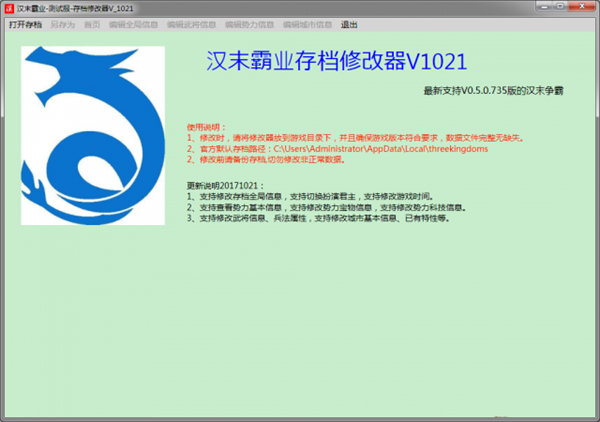600x422 pixels.
Task: Choose 编辑势力信息 in the menu bar
Action: coord(249,23)
